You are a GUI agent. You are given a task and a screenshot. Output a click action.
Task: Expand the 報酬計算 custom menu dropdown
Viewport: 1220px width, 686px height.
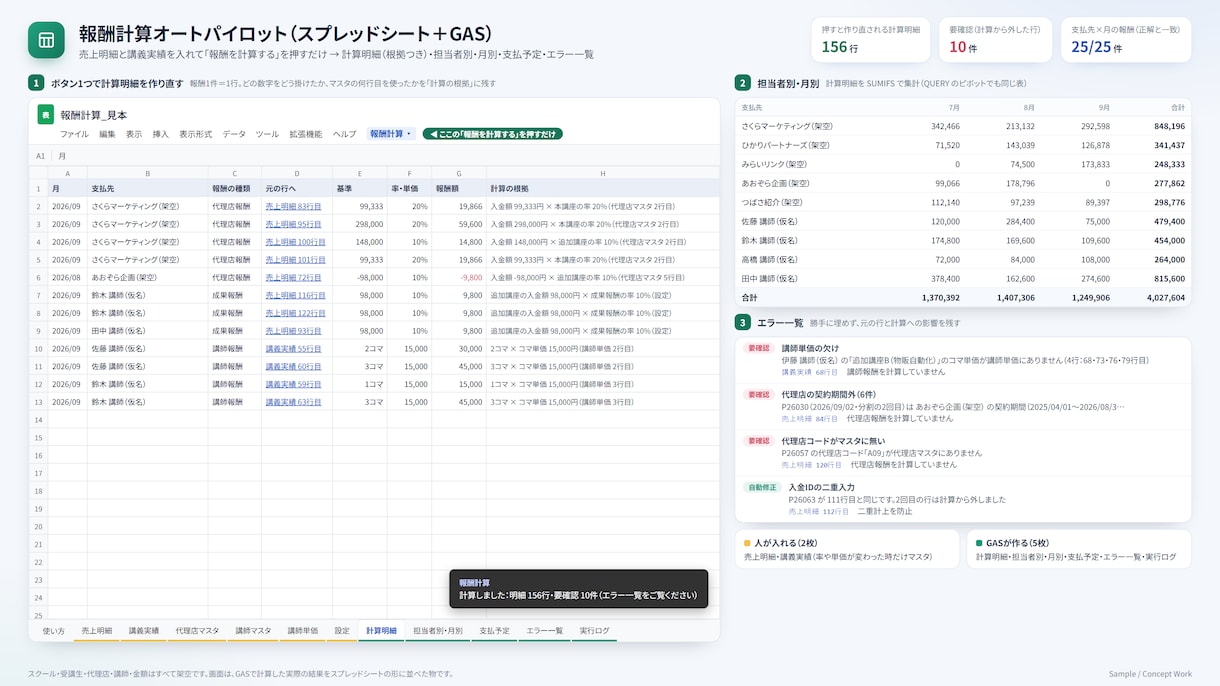391,134
